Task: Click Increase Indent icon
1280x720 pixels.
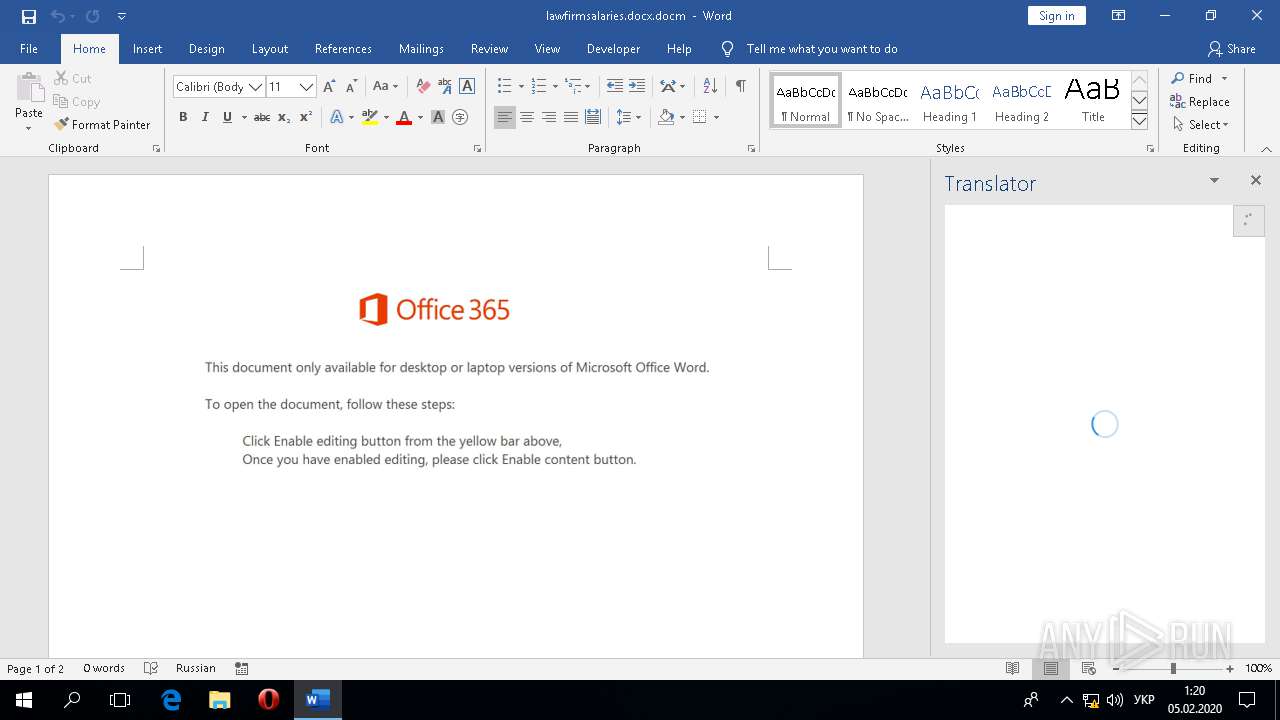Action: (637, 87)
